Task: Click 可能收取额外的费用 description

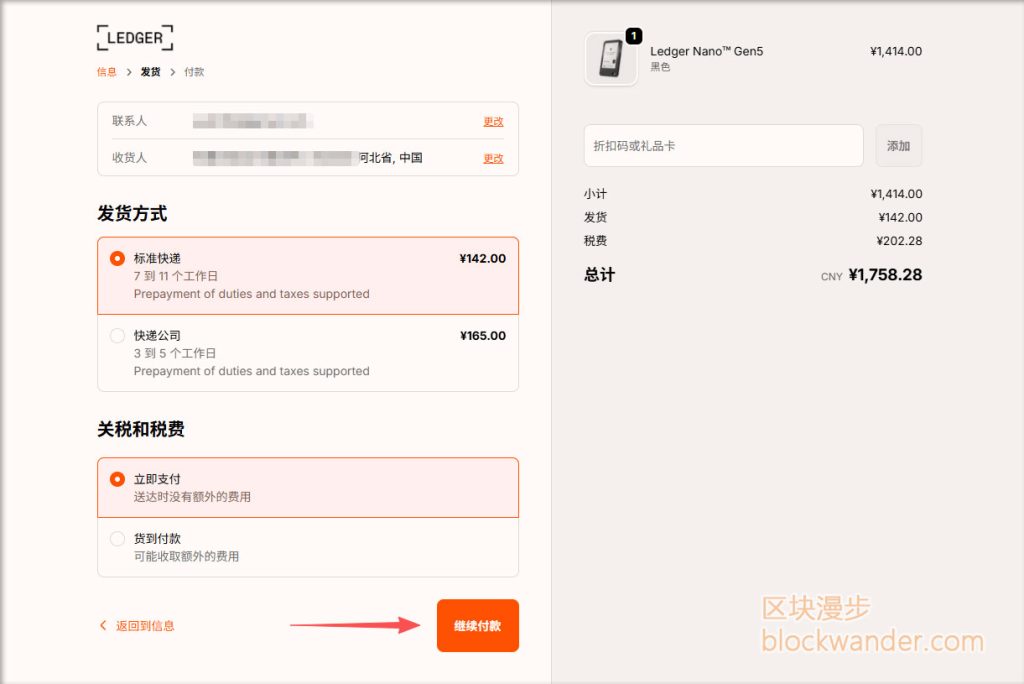Action: point(186,556)
